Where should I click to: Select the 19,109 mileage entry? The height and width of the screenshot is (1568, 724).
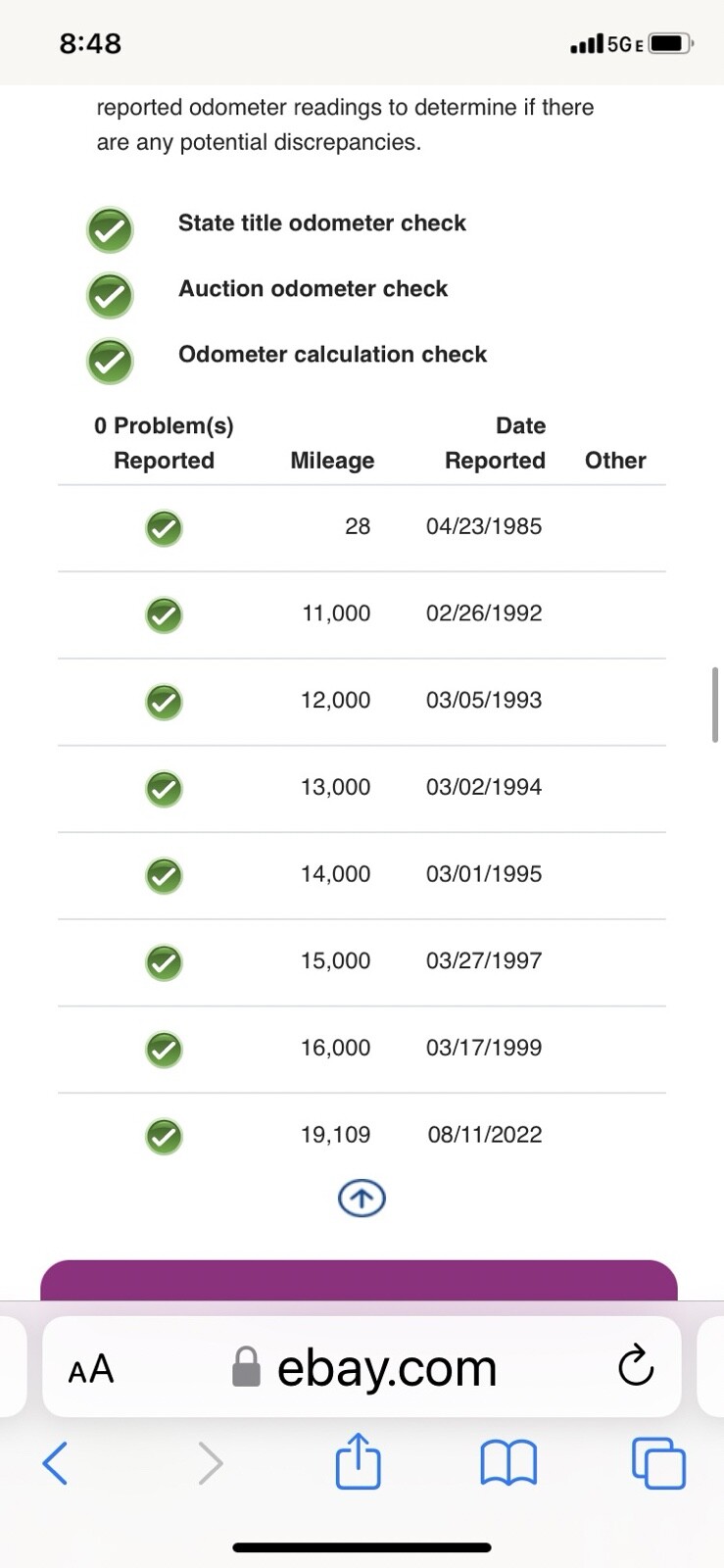(x=335, y=1135)
